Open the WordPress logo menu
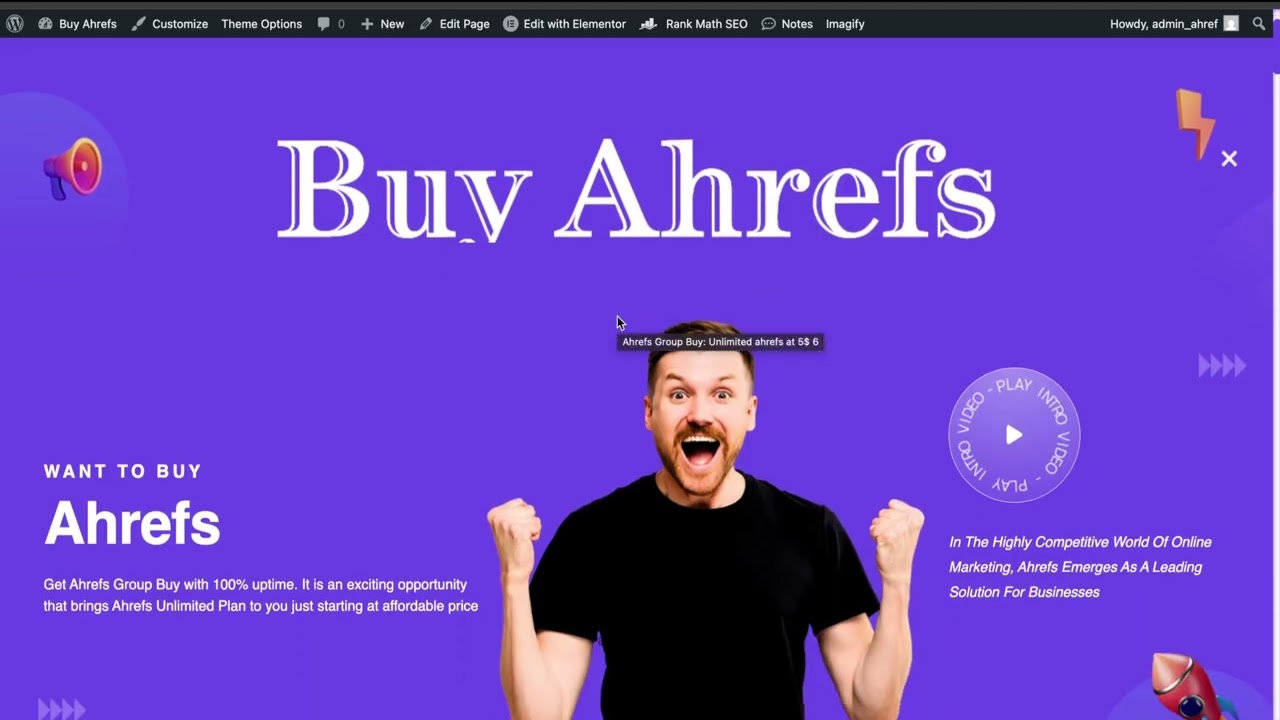The width and height of the screenshot is (1280, 720). pos(14,23)
